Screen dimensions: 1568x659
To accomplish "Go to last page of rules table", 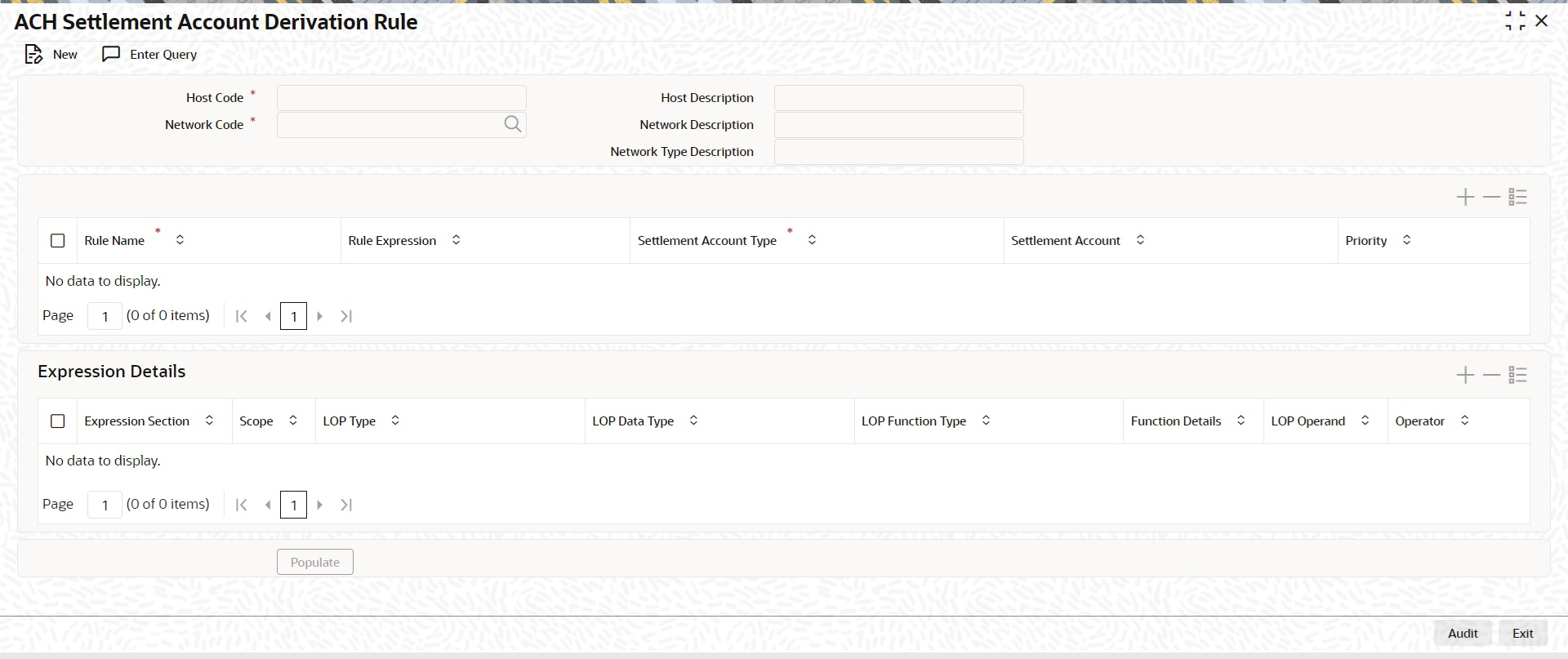I will (x=346, y=316).
